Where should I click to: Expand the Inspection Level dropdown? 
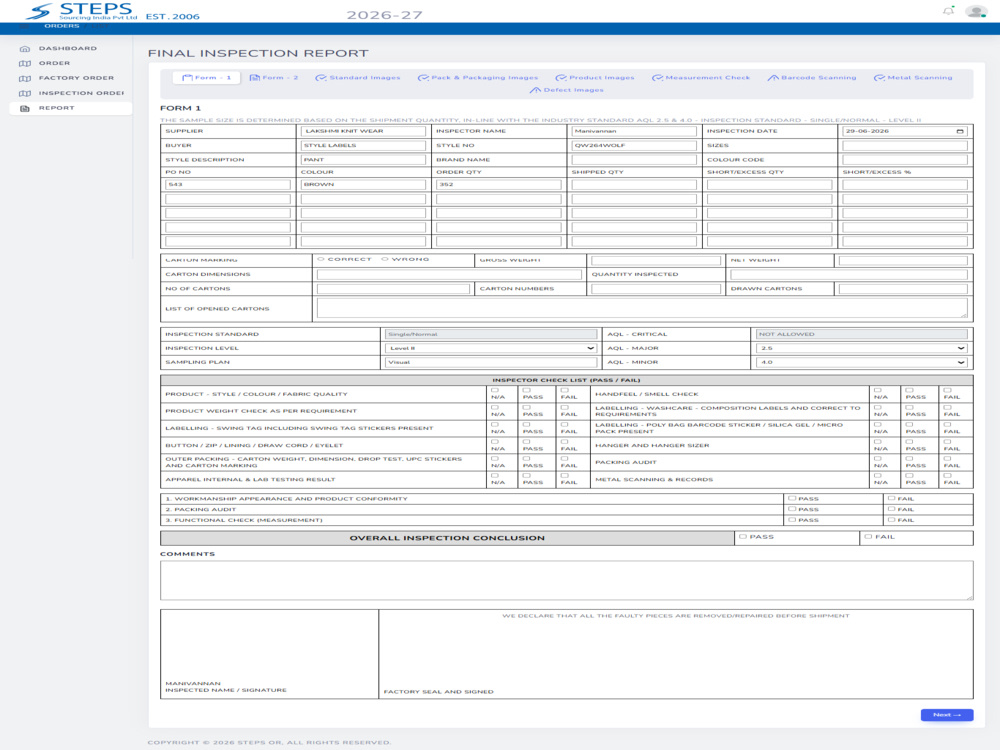click(490, 348)
